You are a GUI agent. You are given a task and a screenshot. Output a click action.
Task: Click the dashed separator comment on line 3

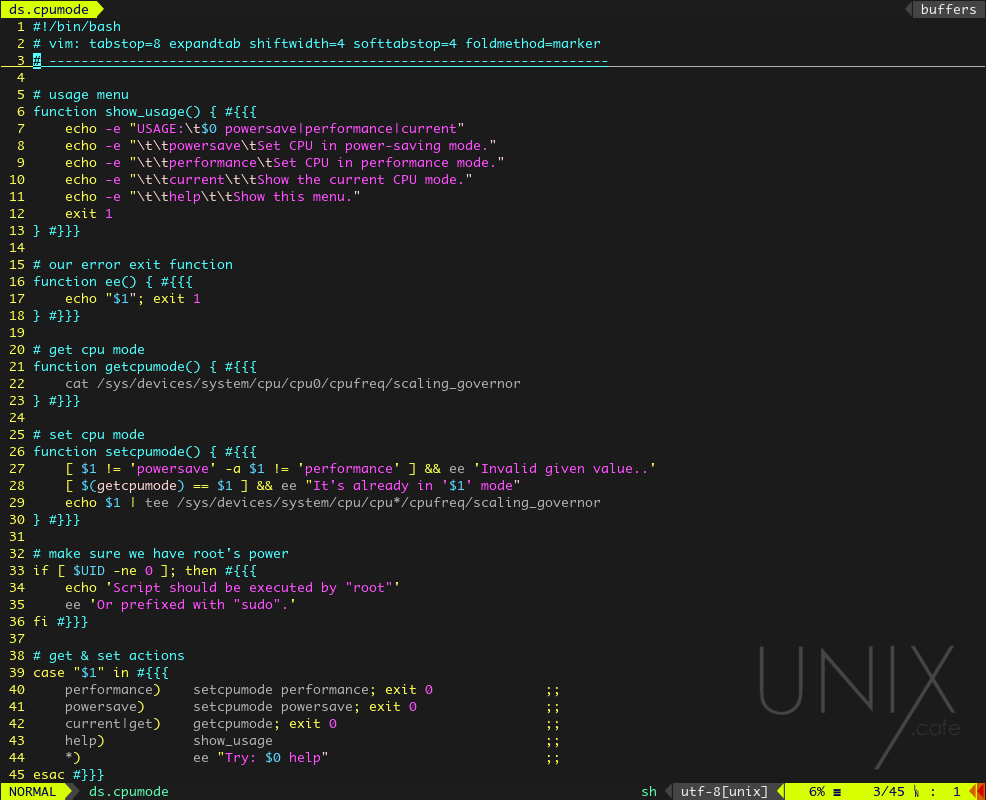point(321,60)
